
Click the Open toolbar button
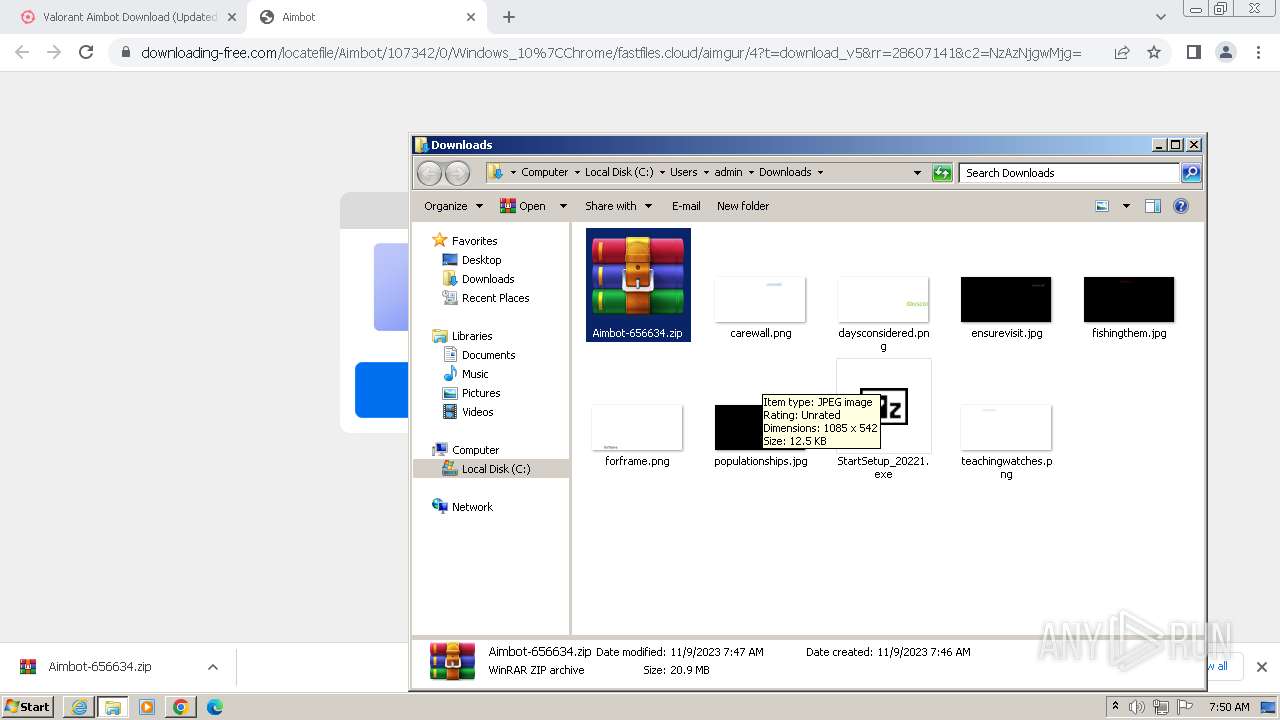pyautogui.click(x=523, y=206)
